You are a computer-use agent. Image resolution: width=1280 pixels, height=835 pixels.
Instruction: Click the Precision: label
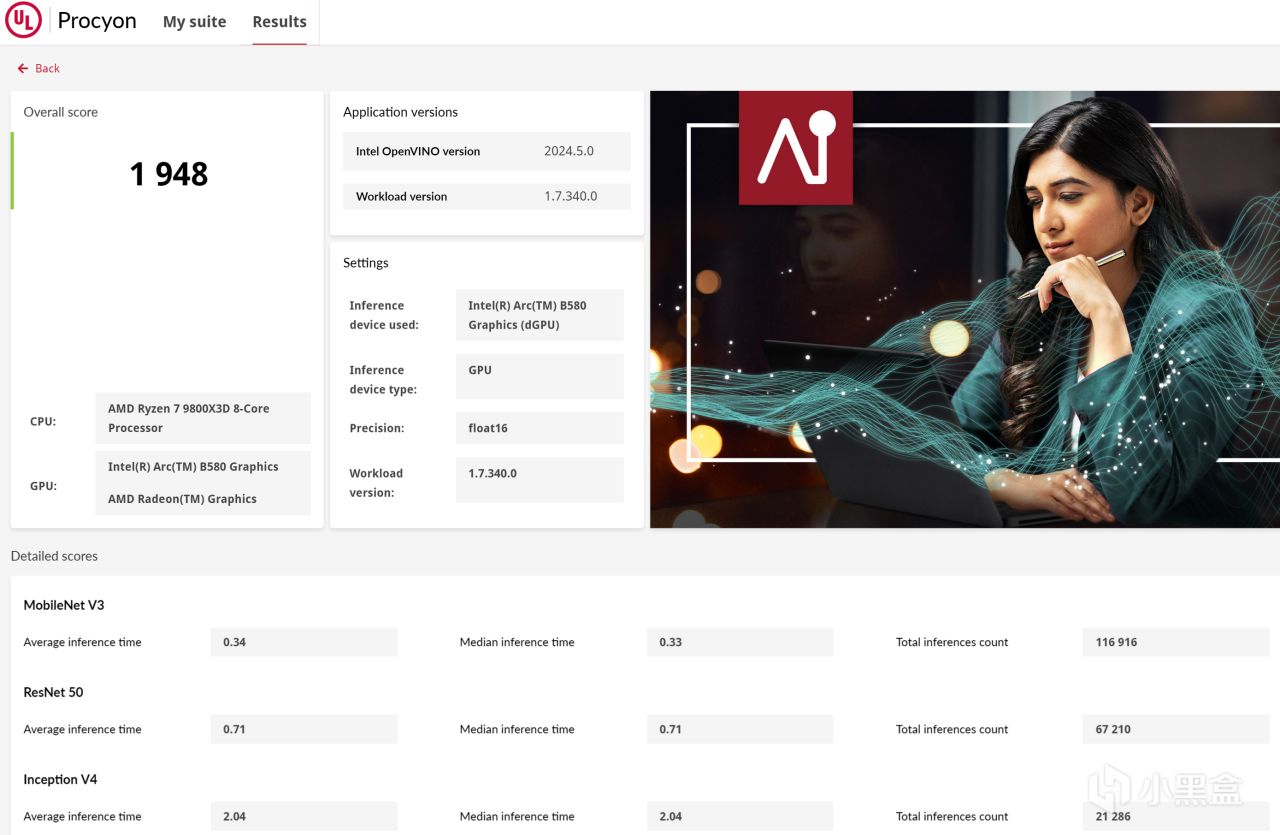(x=377, y=428)
